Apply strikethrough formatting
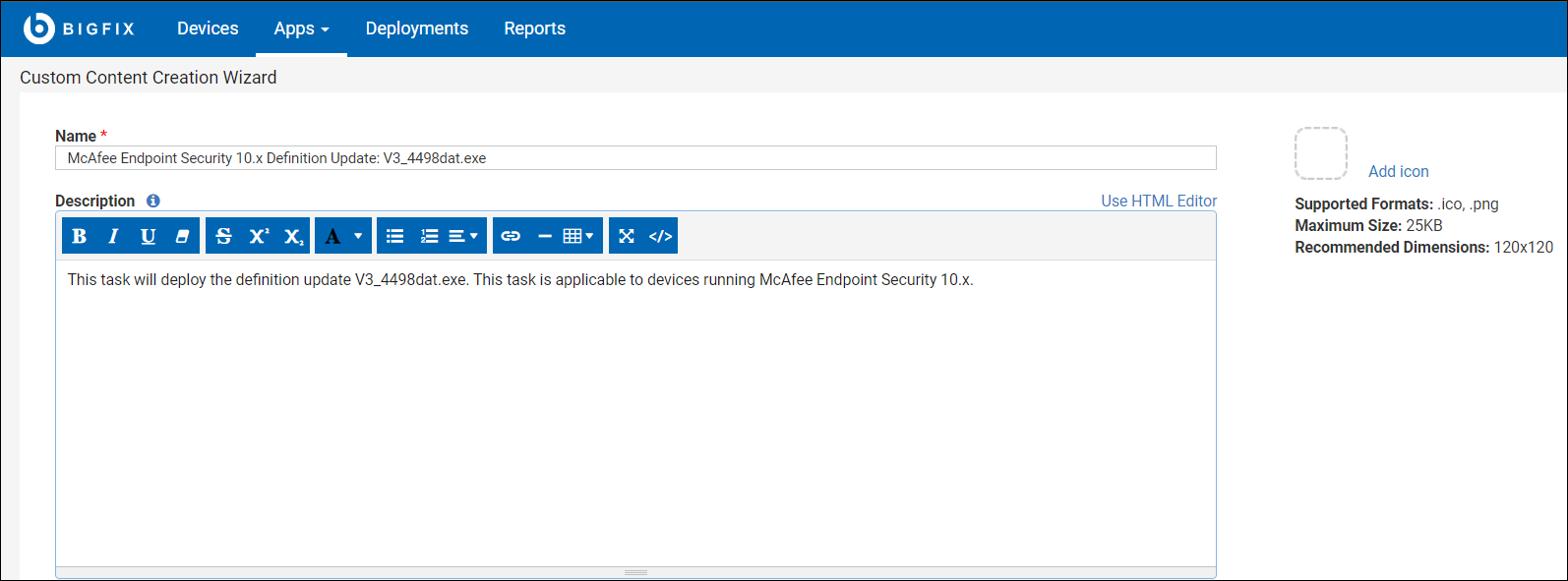 pyautogui.click(x=223, y=236)
